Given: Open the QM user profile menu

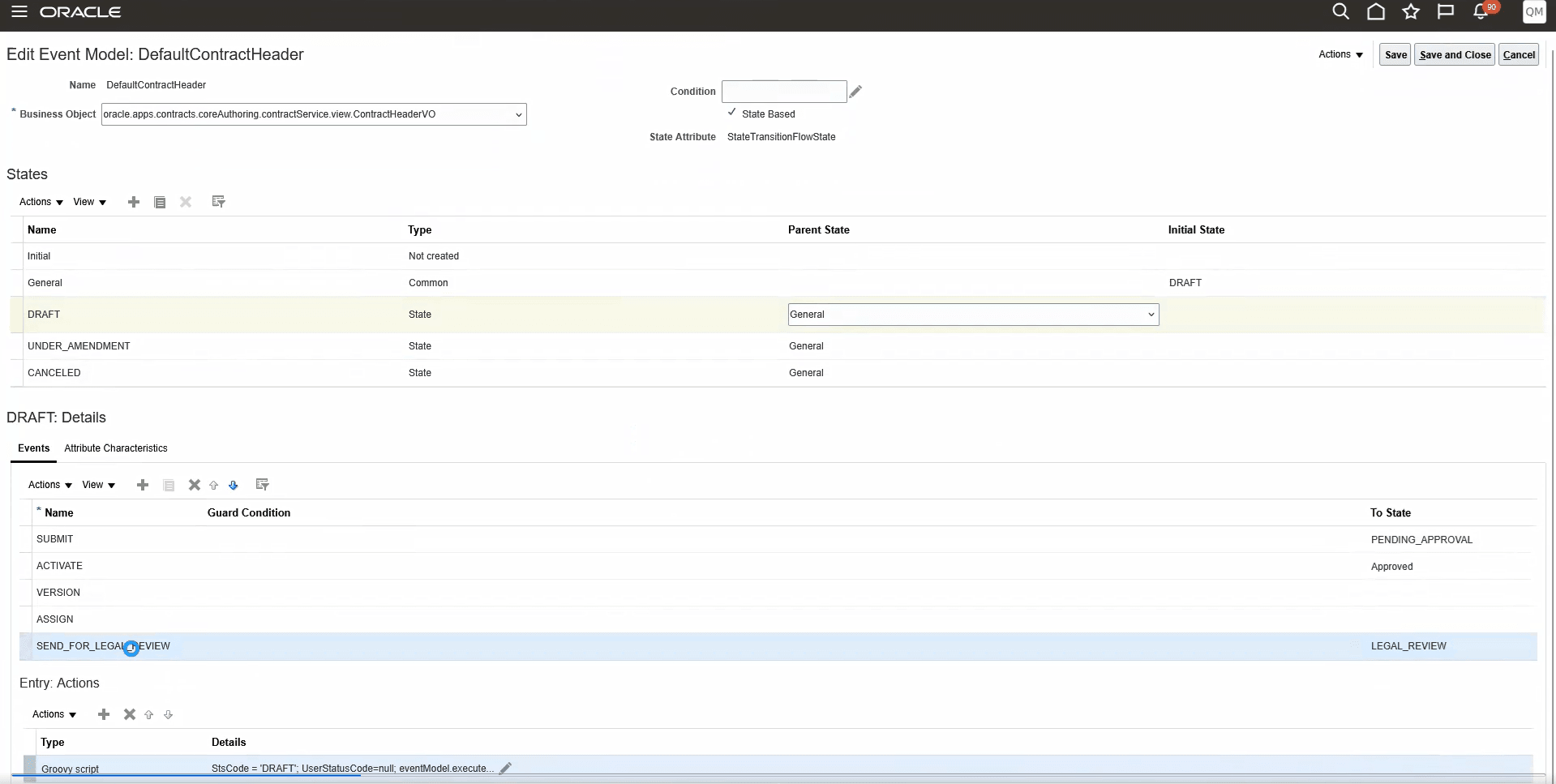Looking at the screenshot, I should tap(1534, 11).
